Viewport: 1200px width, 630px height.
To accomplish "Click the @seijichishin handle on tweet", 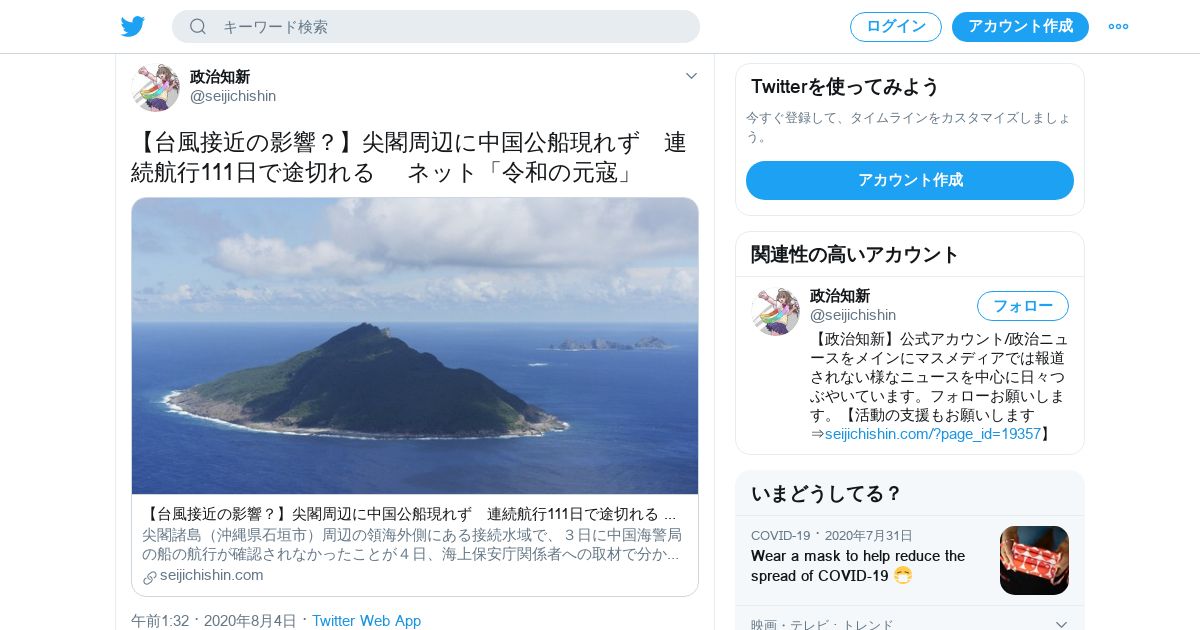I will point(233,96).
